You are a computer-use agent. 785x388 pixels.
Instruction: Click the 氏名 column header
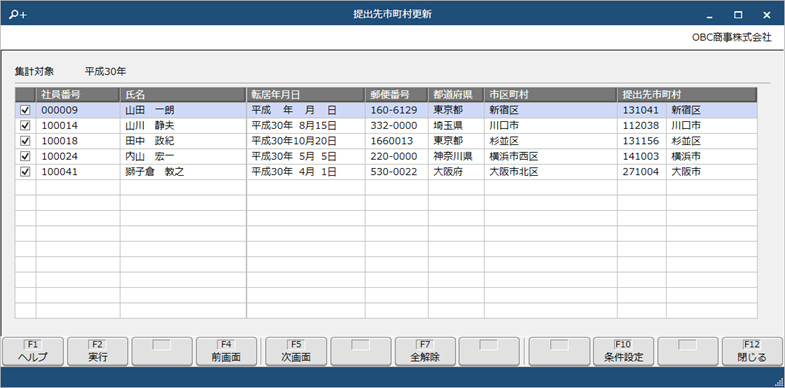coord(183,95)
